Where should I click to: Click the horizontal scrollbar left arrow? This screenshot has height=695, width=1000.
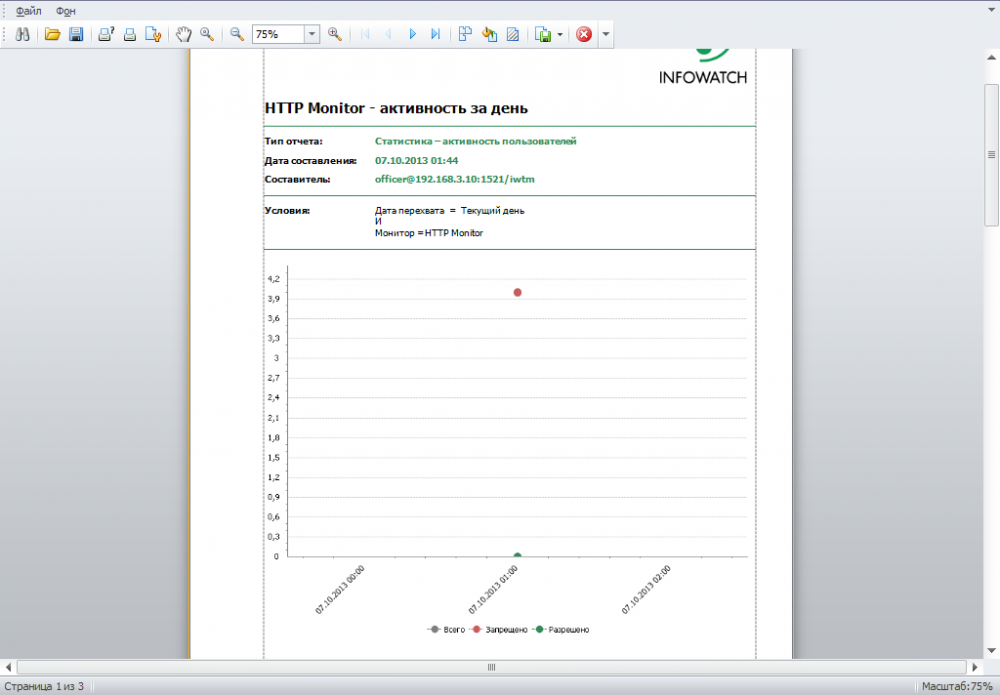pyautogui.click(x=8, y=667)
